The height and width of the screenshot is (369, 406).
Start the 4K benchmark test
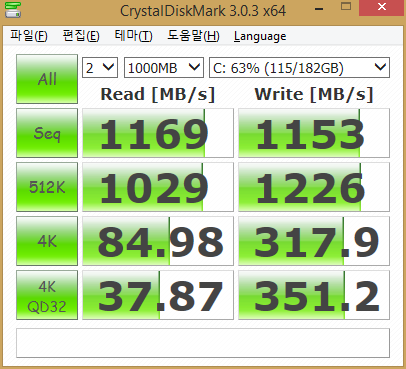point(47,241)
